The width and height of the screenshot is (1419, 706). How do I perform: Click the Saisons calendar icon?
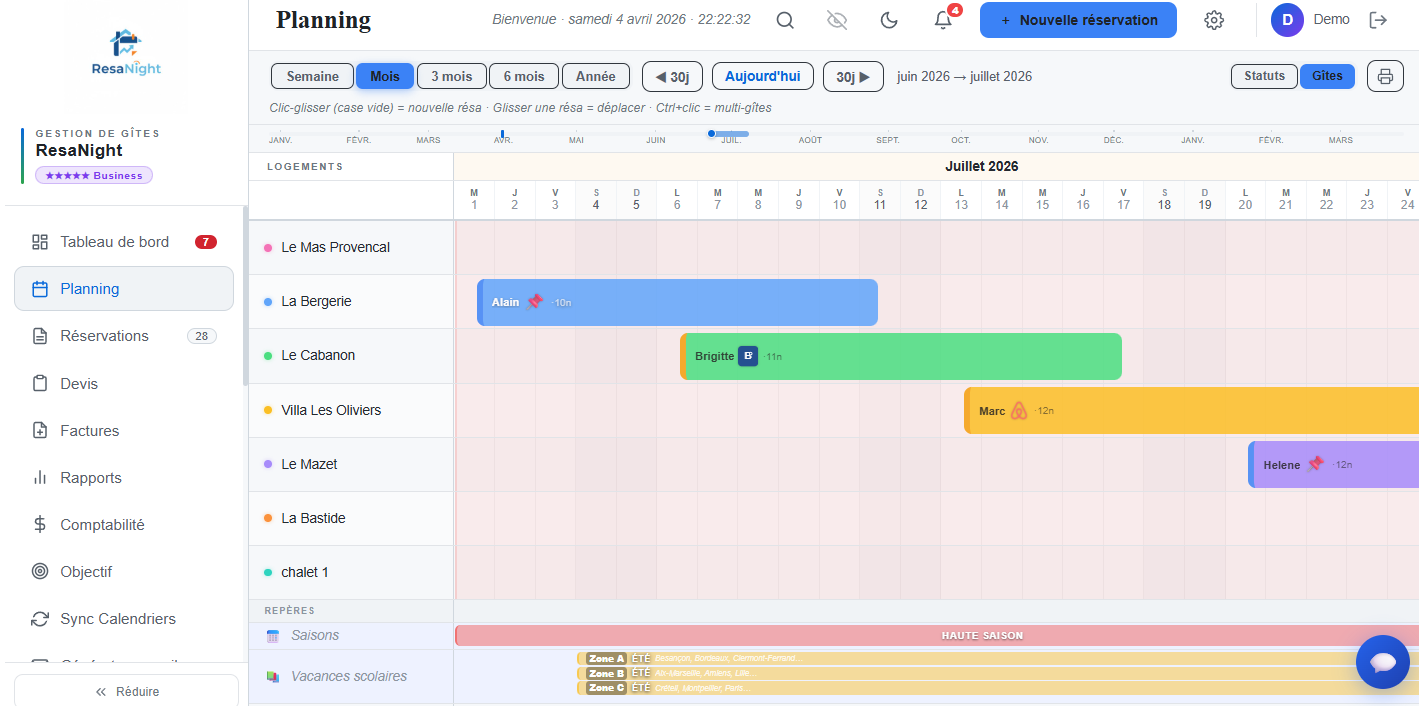273,636
